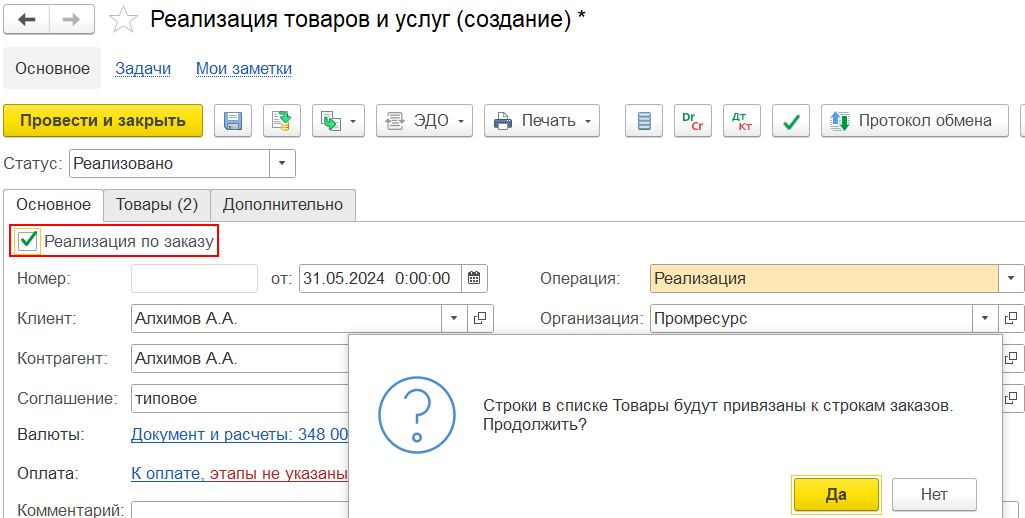Click the post document icon next to save
This screenshot has width=1025, height=518.
click(282, 121)
